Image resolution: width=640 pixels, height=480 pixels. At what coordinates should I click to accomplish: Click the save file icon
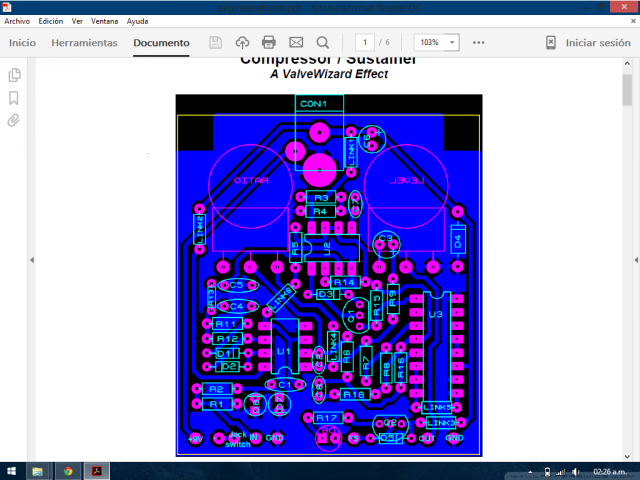215,43
